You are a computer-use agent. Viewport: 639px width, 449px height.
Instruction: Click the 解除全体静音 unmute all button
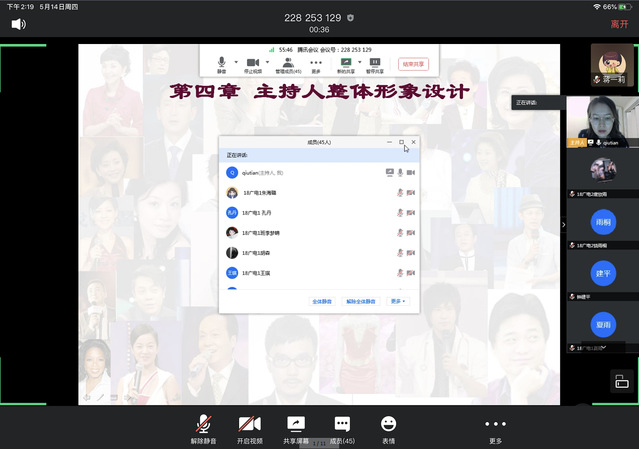pyautogui.click(x=361, y=301)
